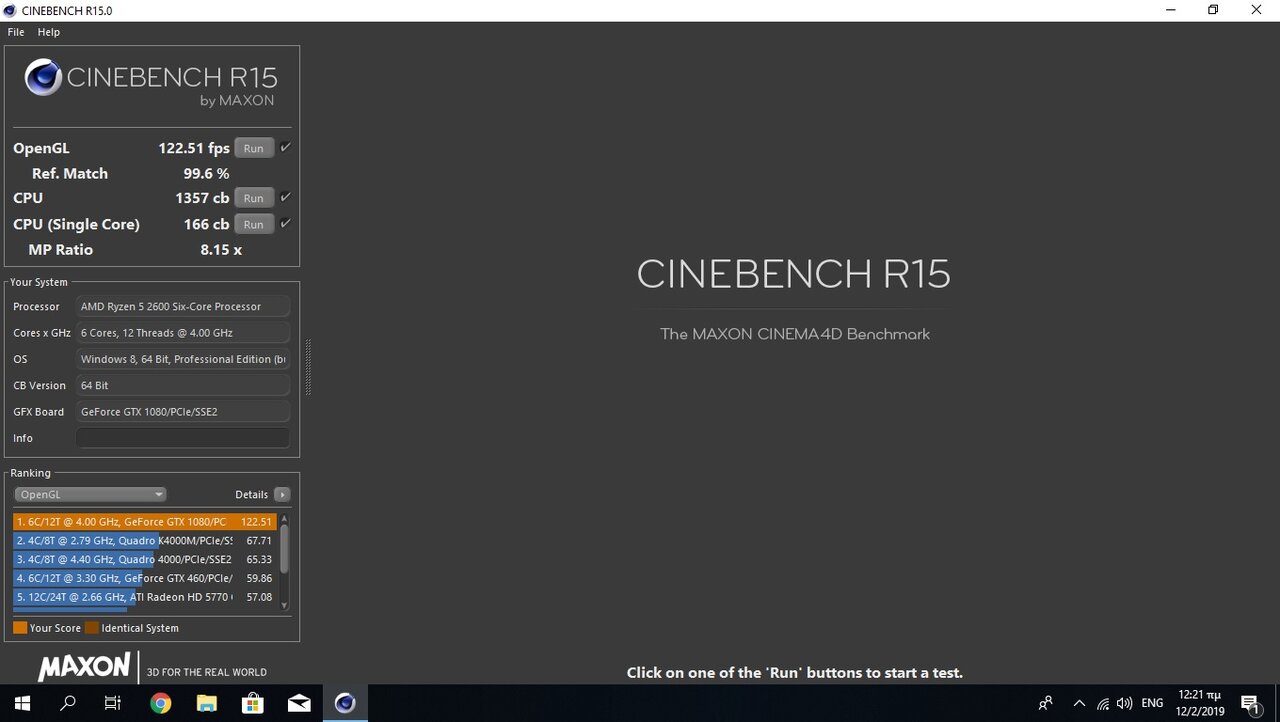Screen dimensions: 1280x722
Task: Click the Identical System brown swatch
Action: click(92, 628)
